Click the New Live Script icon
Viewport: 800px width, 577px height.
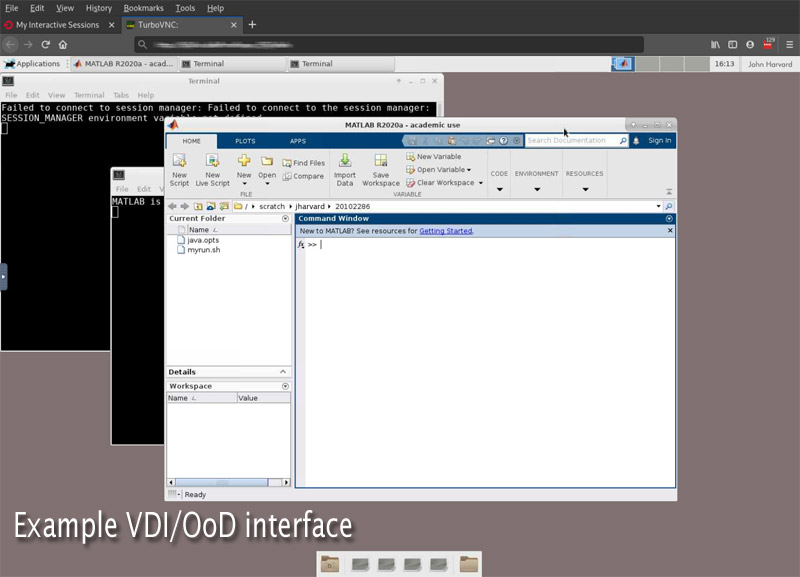coord(212,162)
